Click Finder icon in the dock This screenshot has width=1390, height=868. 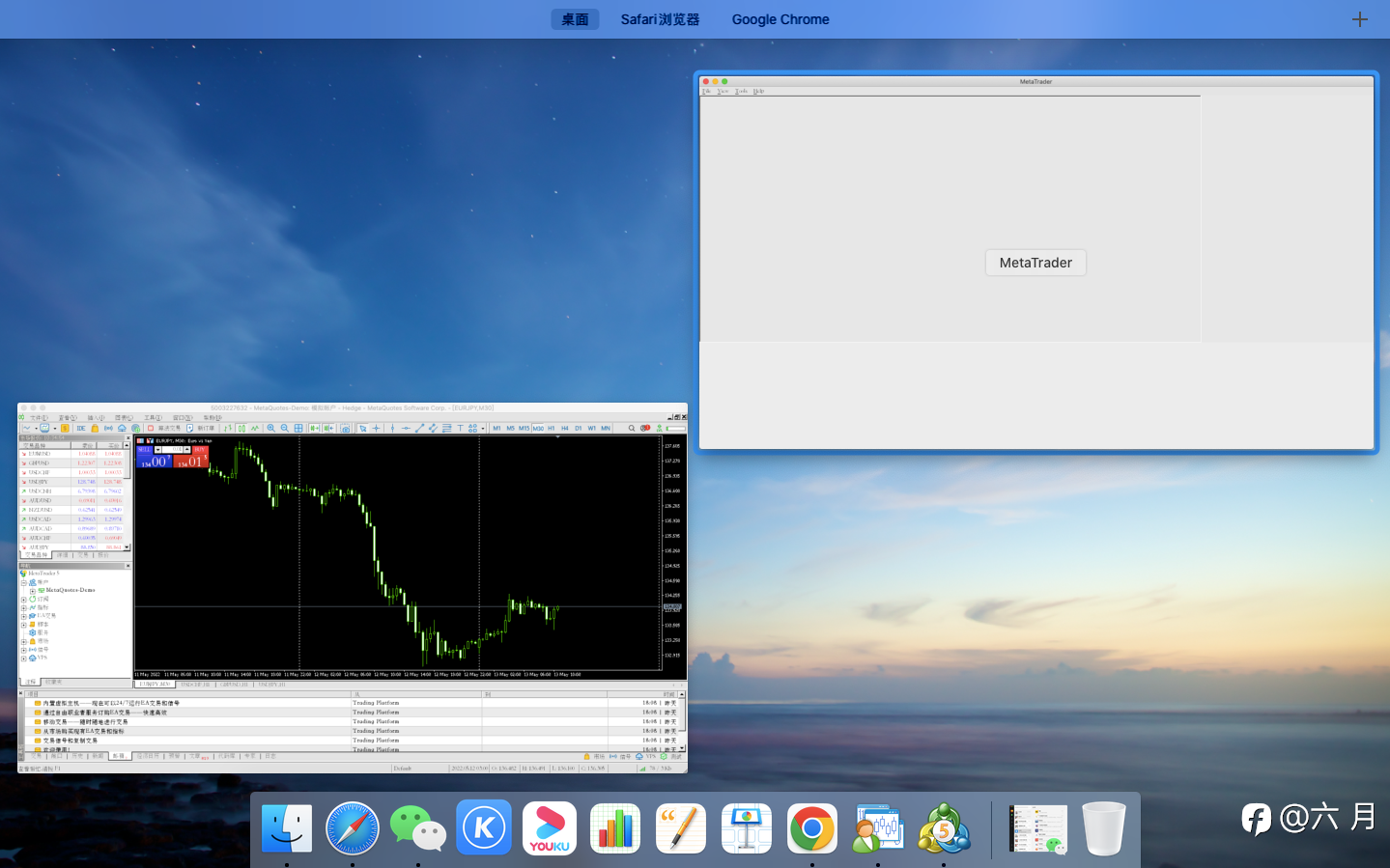point(287,828)
